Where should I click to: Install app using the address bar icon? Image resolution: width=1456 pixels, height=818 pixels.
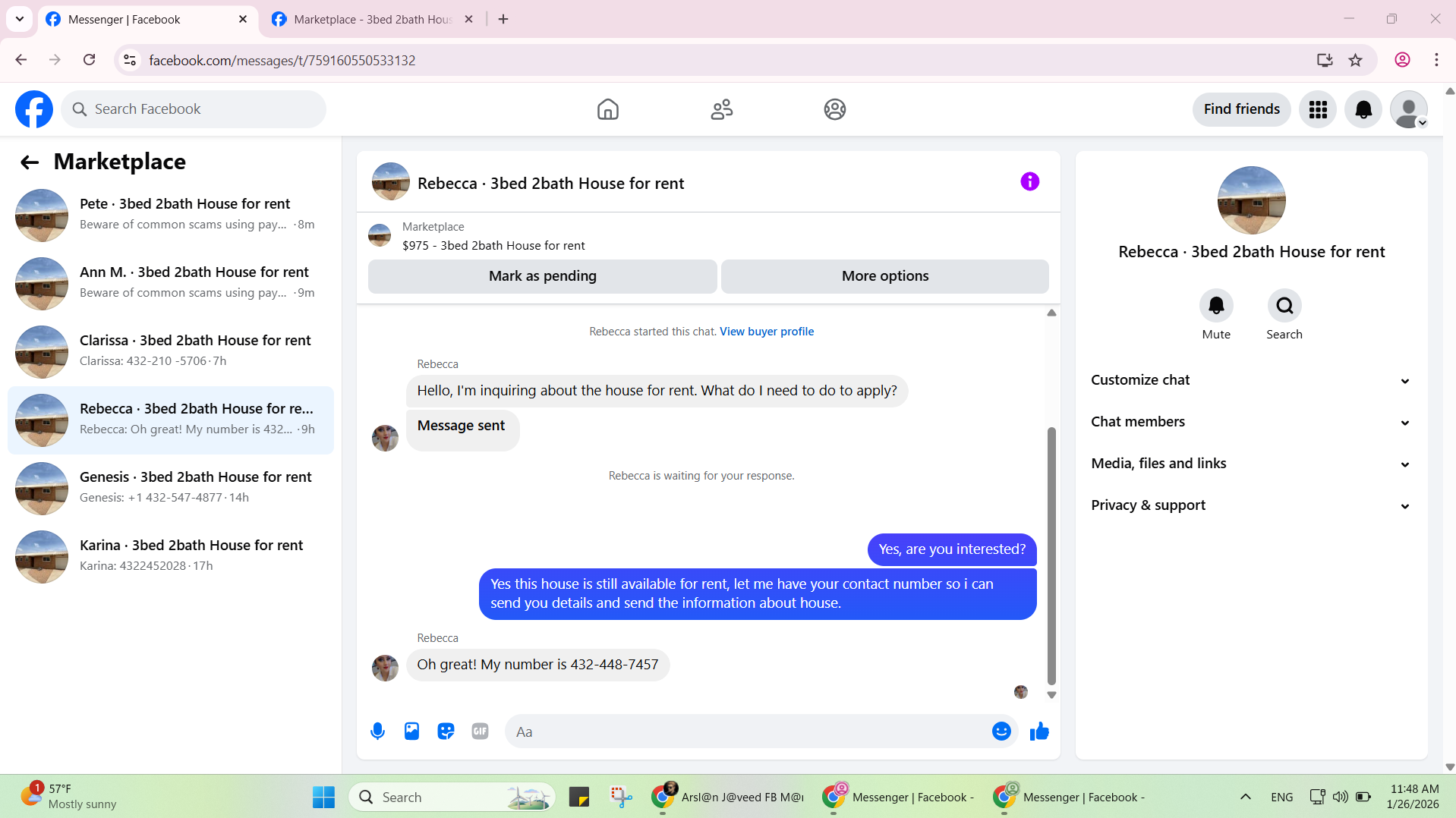[x=1325, y=60]
